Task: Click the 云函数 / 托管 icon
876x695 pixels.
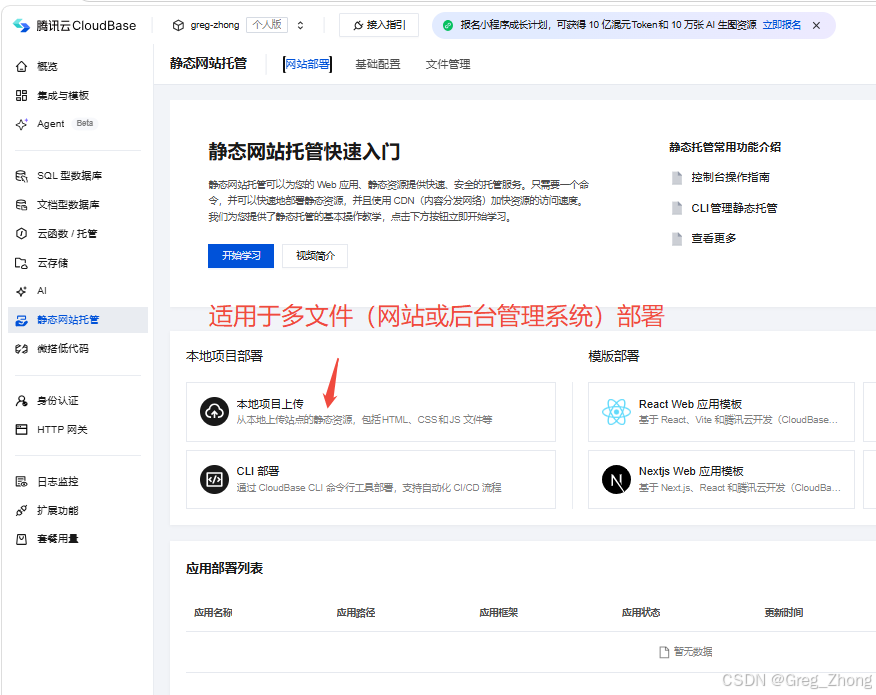Action: [21, 234]
